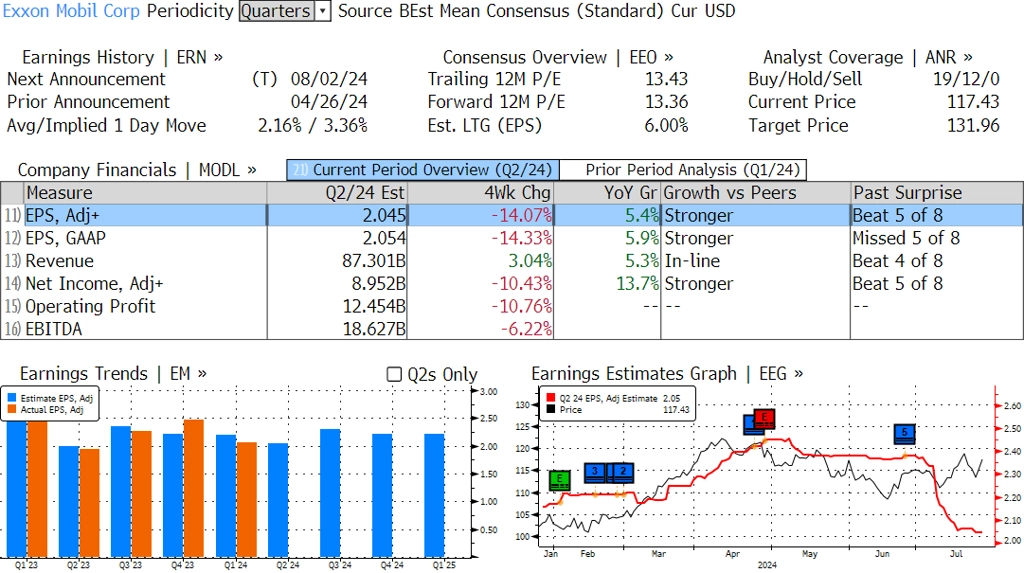
Task: Click the blue marker labeled 5
Action: 904,433
